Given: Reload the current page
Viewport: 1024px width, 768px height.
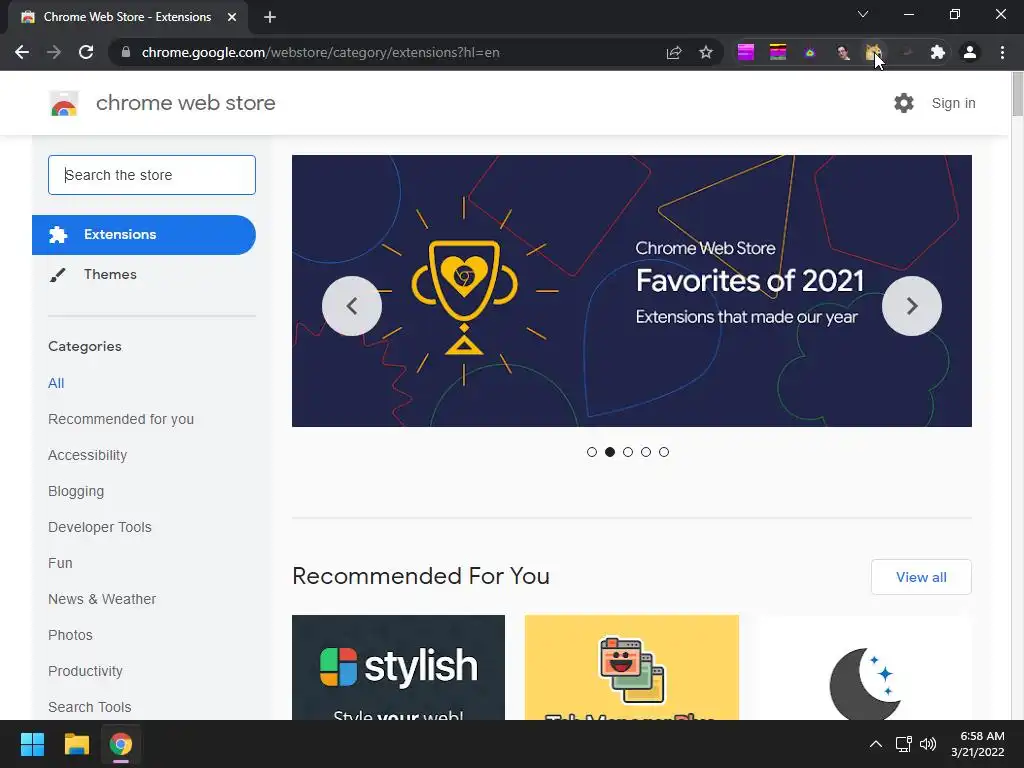Looking at the screenshot, I should pos(86,52).
